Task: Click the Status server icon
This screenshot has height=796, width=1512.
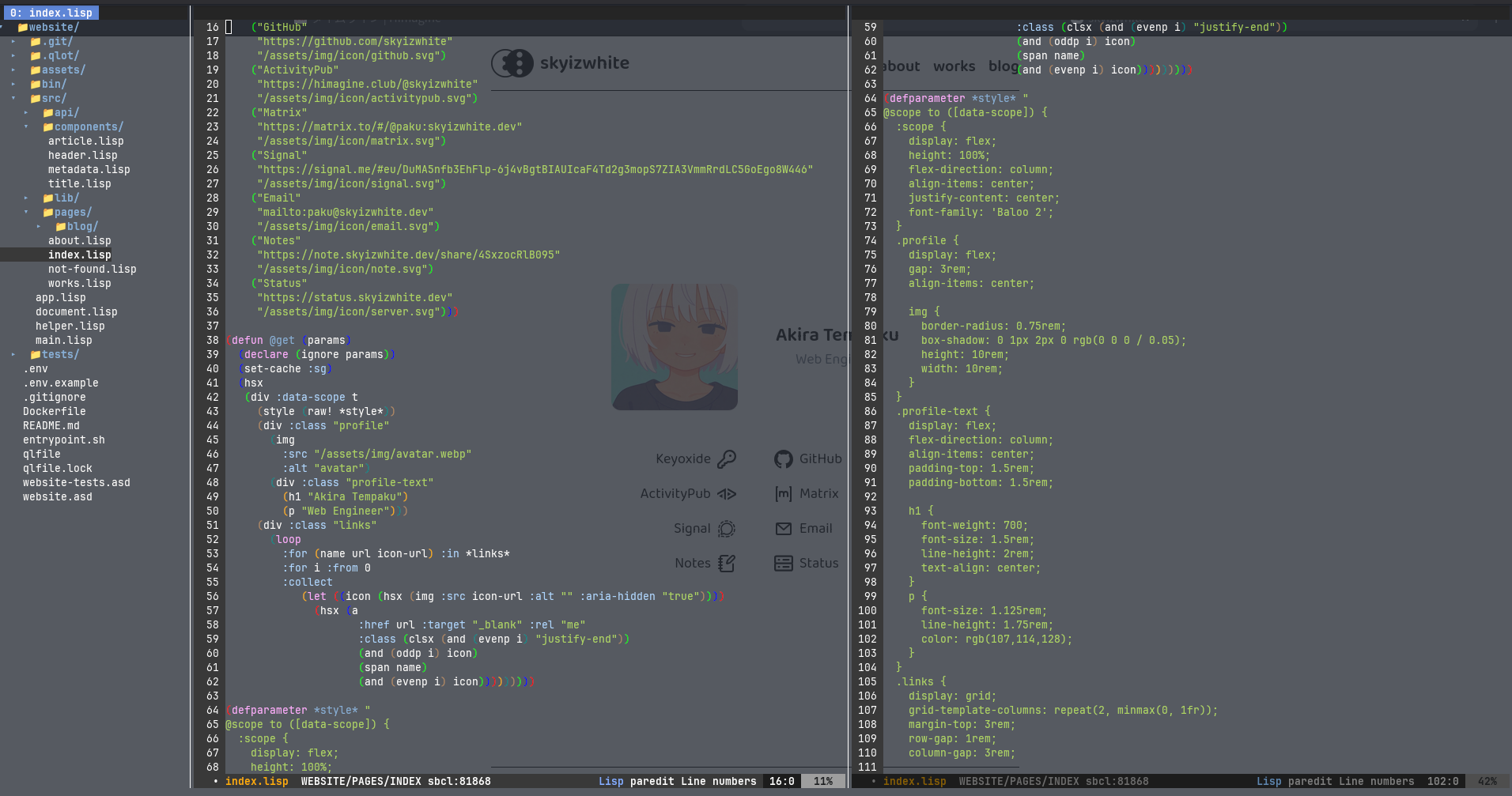Action: coord(783,564)
